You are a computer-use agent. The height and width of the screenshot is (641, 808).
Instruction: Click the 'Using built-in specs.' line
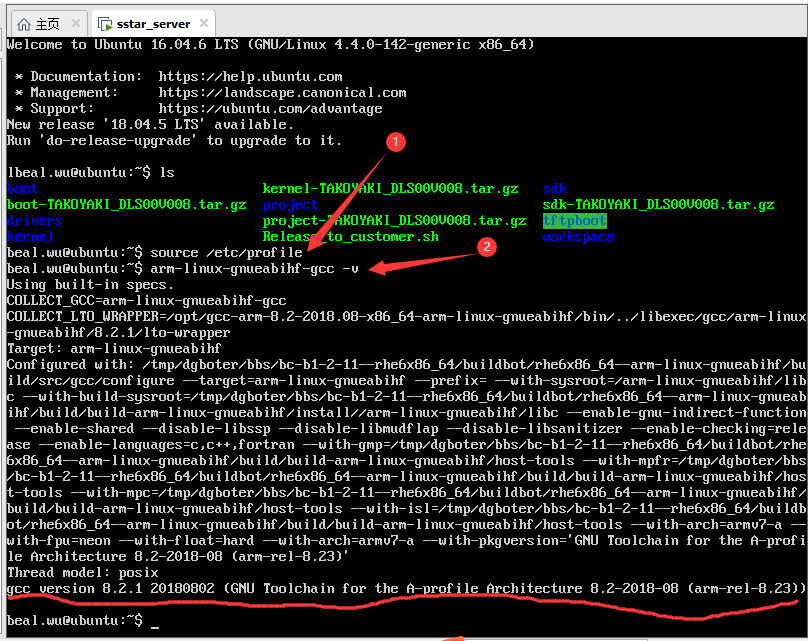(90, 284)
